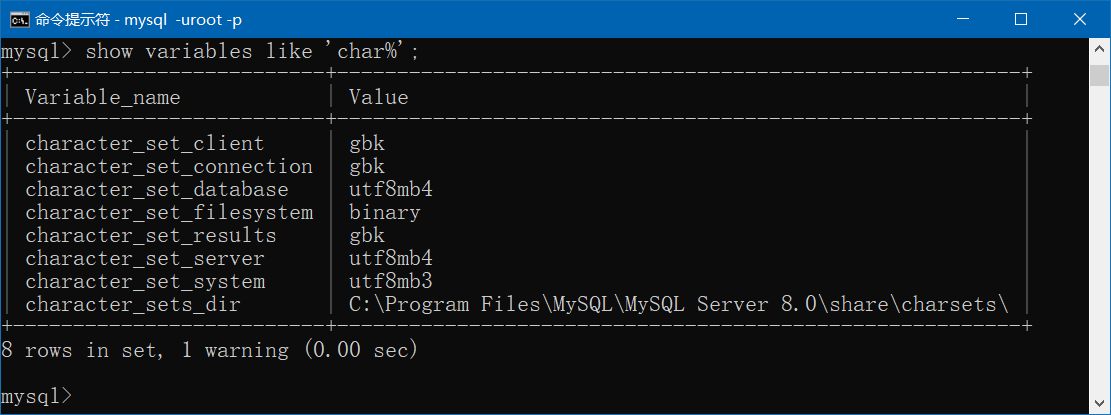Click the vertical scrollbar thumb
The image size is (1111, 415).
pos(1099,76)
